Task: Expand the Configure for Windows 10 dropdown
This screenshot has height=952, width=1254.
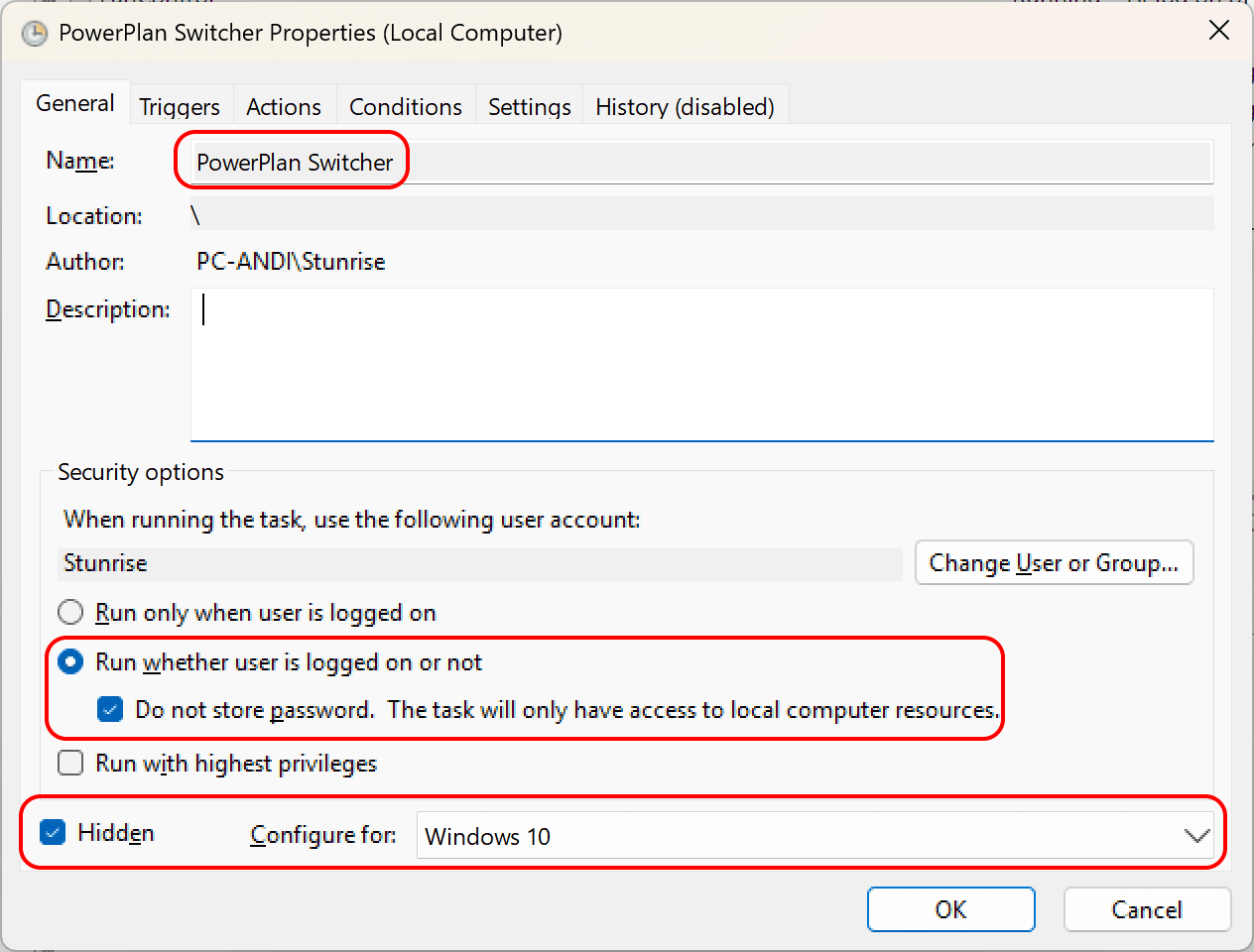Action: (815, 836)
